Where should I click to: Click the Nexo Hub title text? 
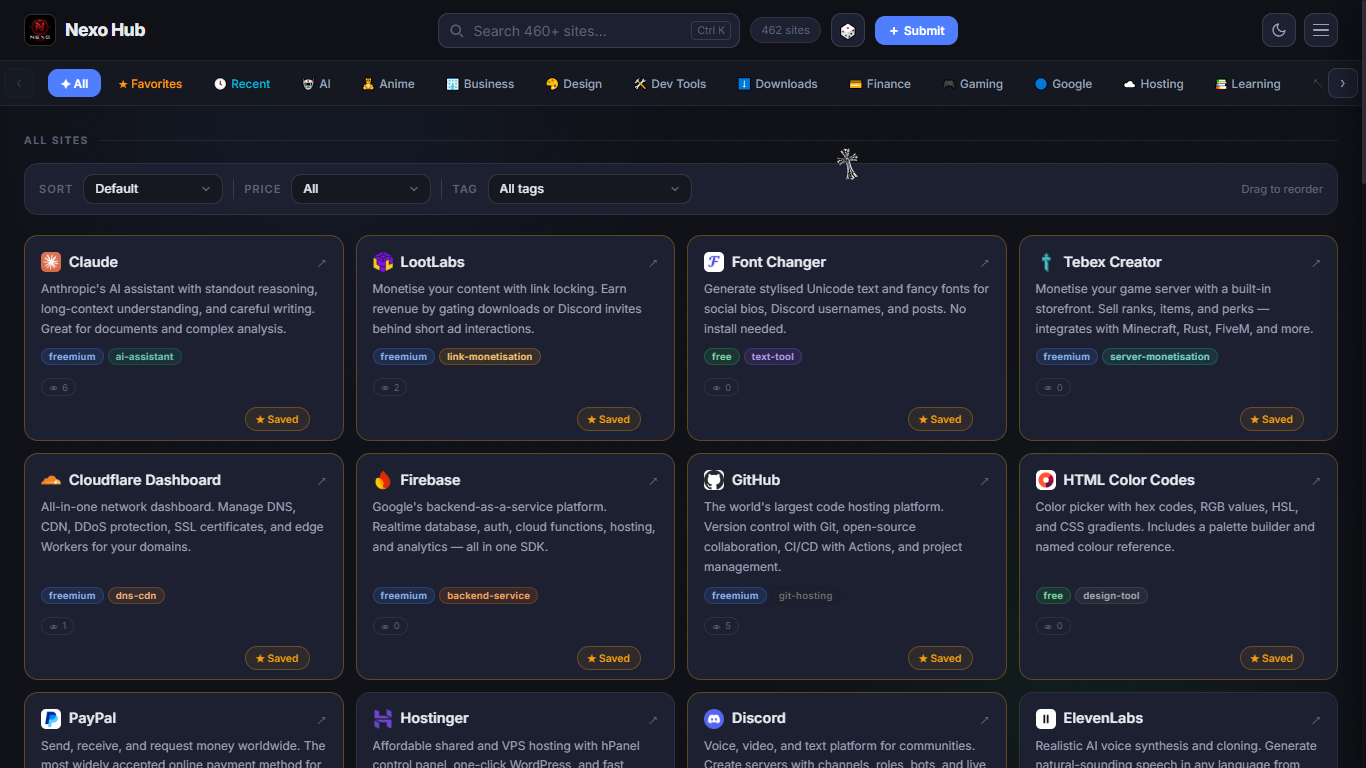tap(105, 30)
